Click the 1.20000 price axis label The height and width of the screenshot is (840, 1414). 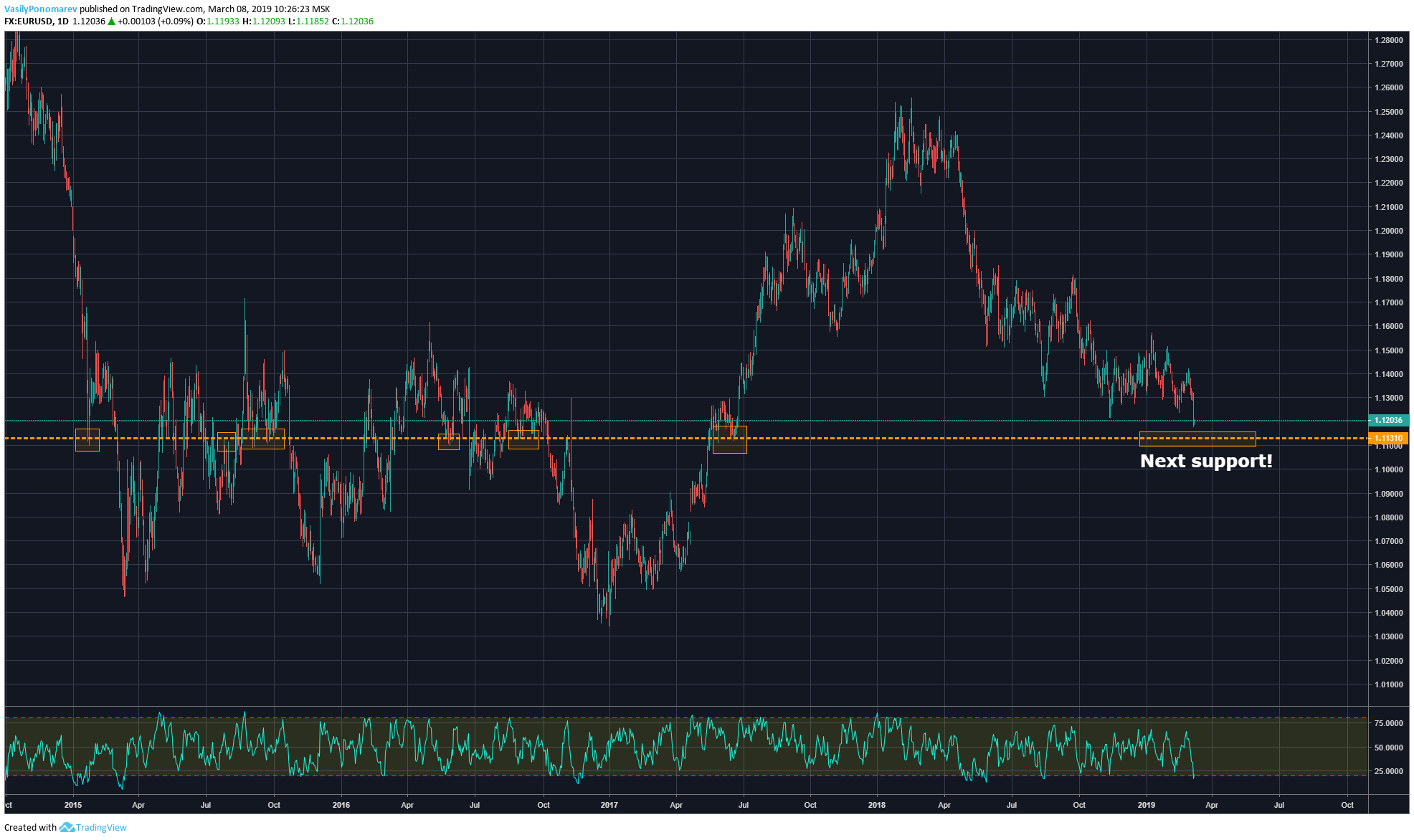(x=1388, y=231)
